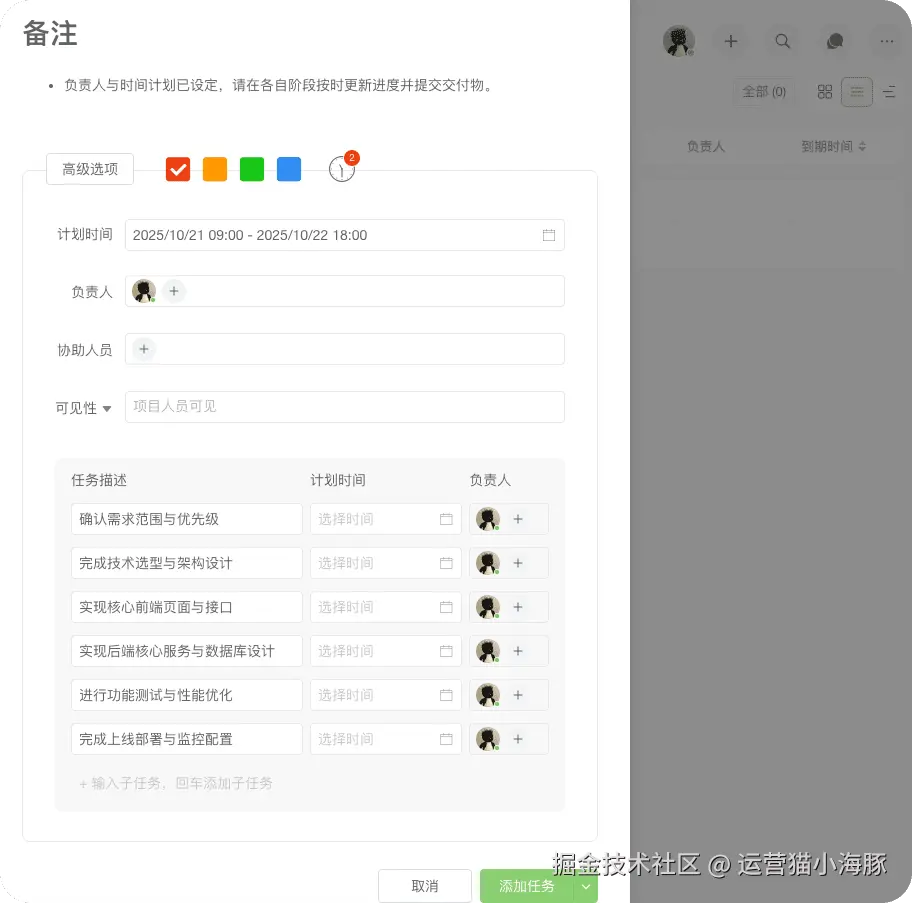
Task: Choose the blue priority color
Action: coord(289,169)
